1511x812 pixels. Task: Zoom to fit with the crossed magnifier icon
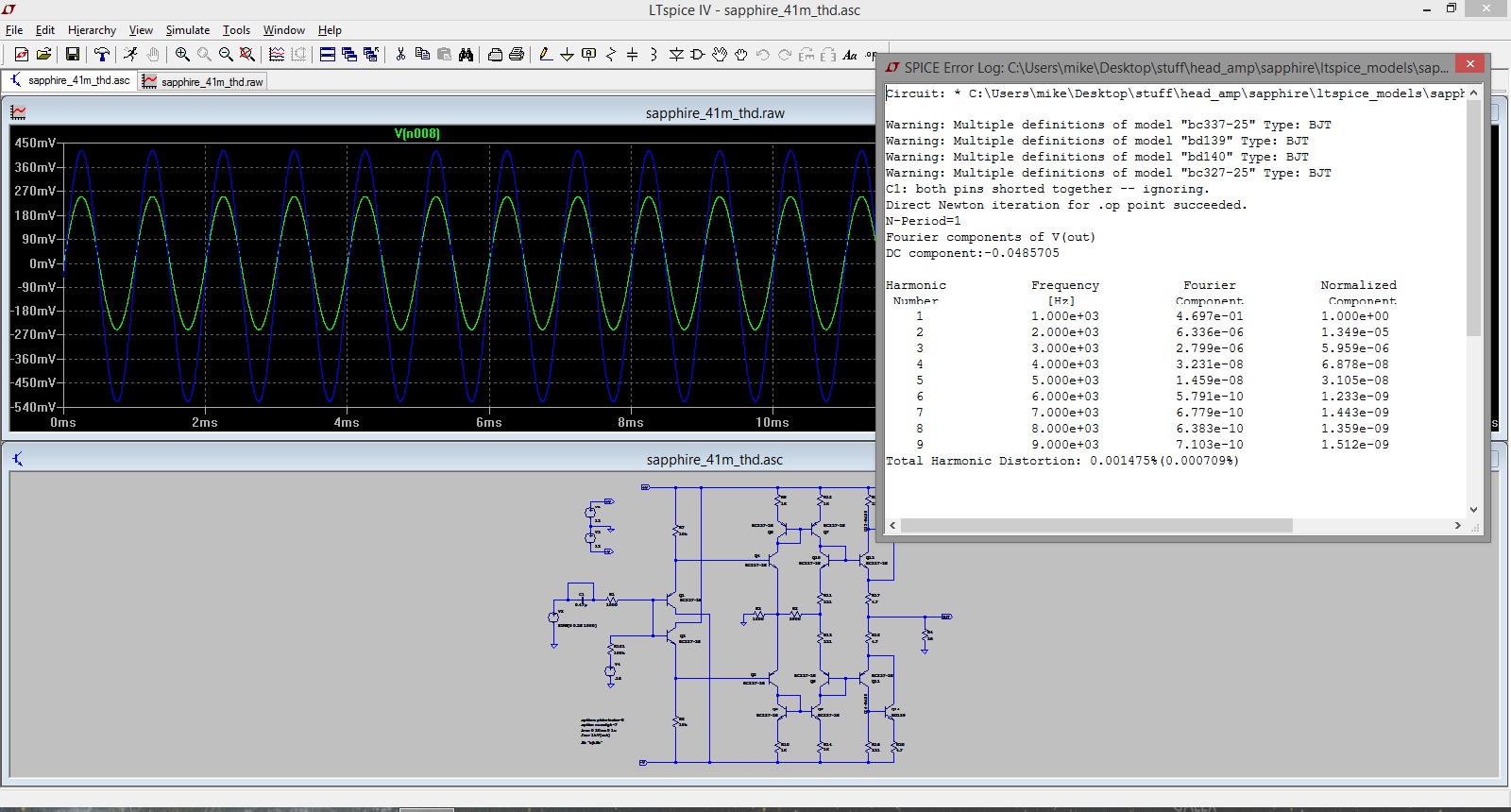point(247,55)
